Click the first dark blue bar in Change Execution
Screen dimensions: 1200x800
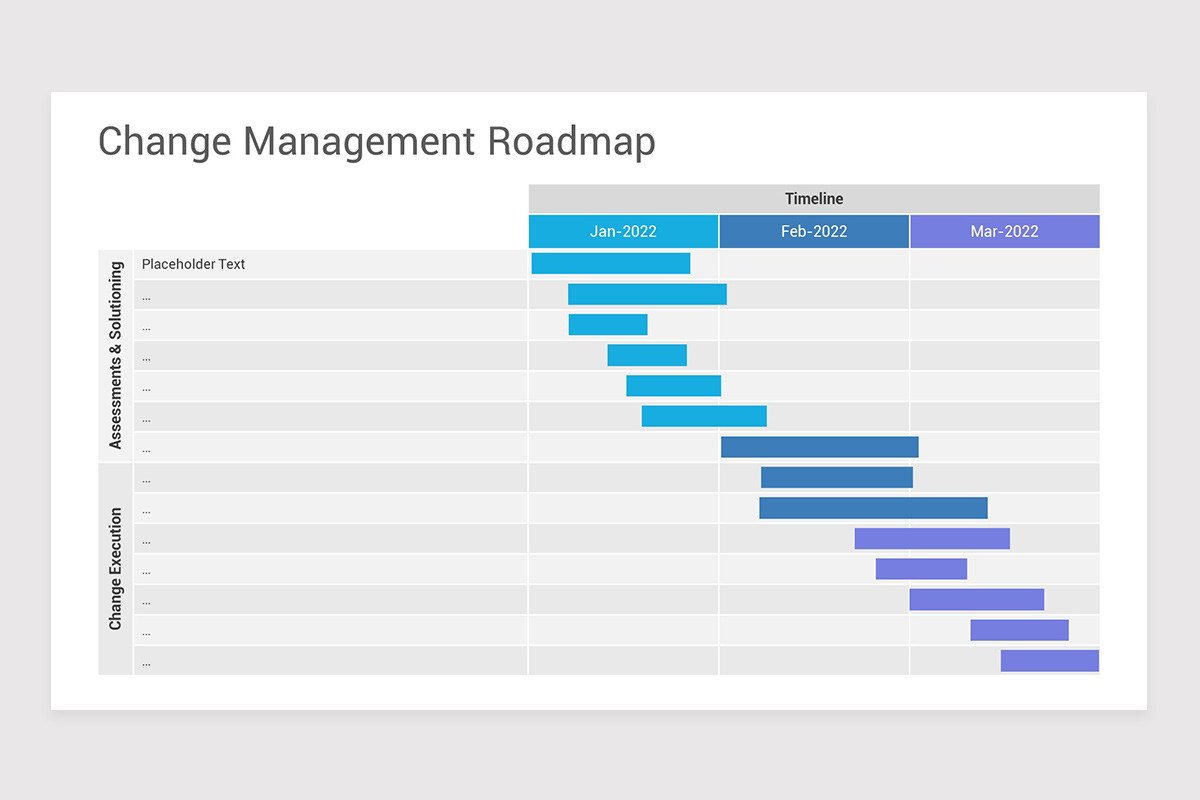(x=836, y=477)
